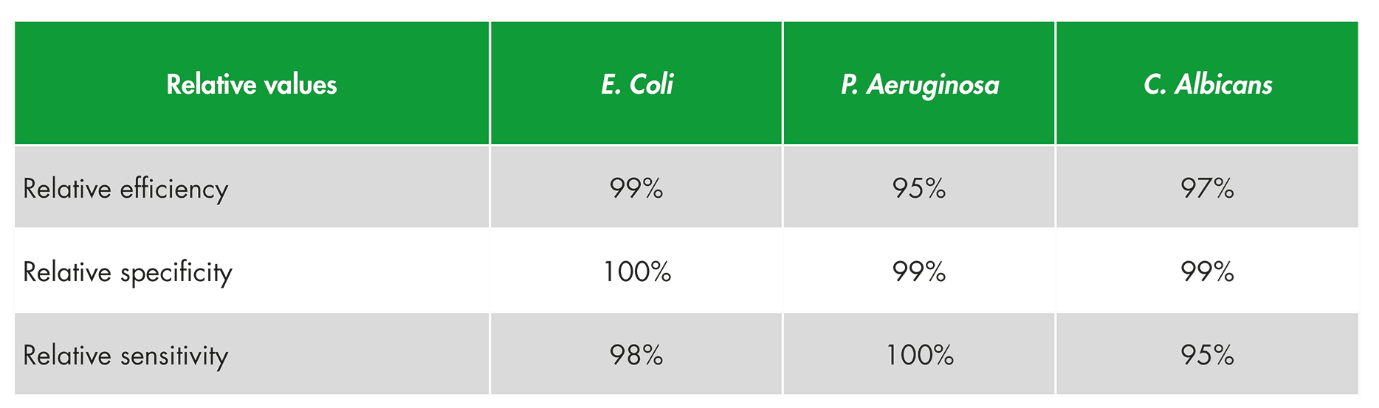The height and width of the screenshot is (408, 1379).
Task: Click the word "values" in the green header
Action: click(x=298, y=85)
